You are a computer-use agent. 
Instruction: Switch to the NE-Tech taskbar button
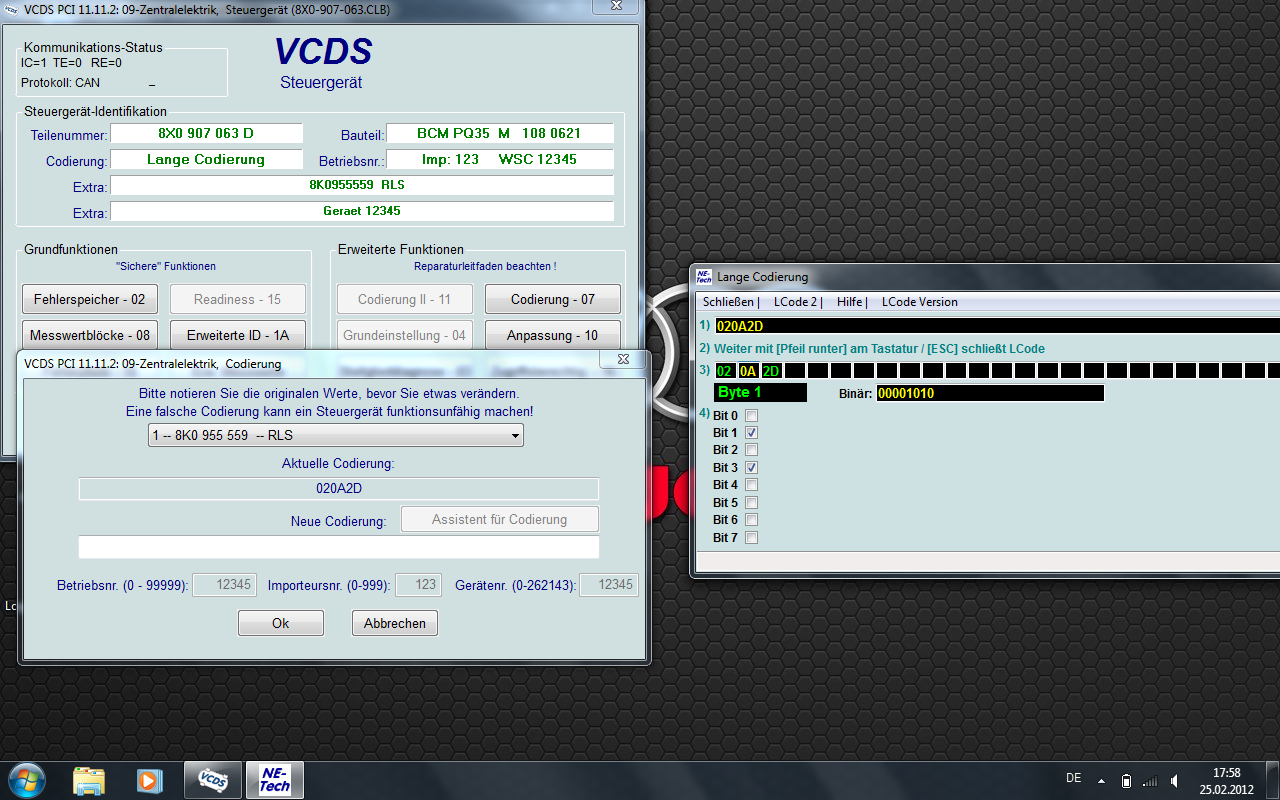point(274,779)
